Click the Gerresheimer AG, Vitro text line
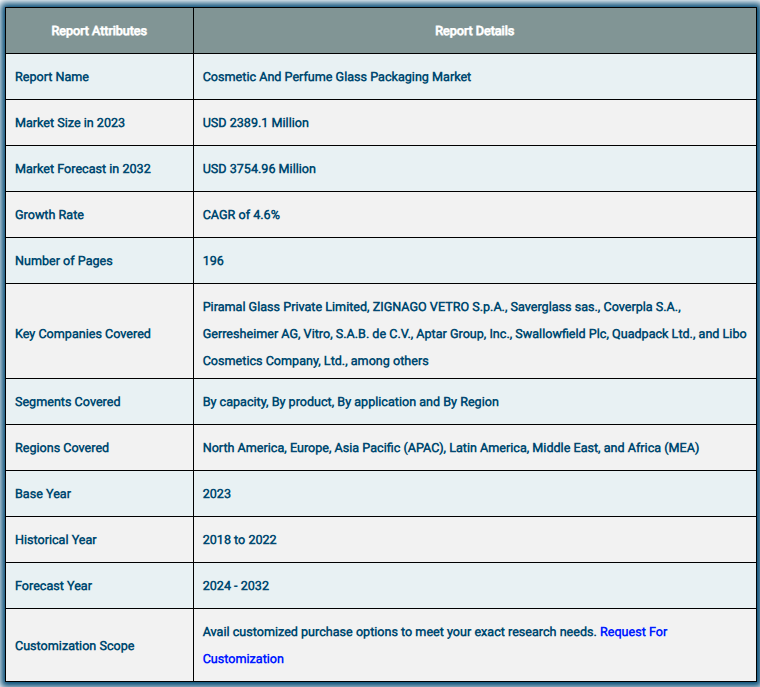The height and width of the screenshot is (687, 760). 475,334
